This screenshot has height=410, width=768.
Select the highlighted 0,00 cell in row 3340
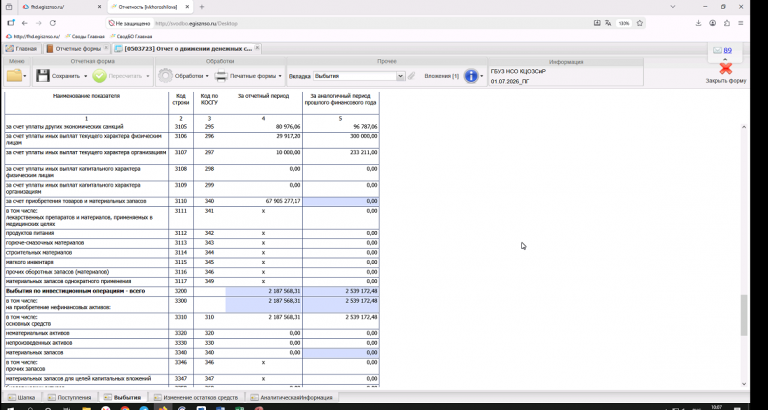(341, 353)
